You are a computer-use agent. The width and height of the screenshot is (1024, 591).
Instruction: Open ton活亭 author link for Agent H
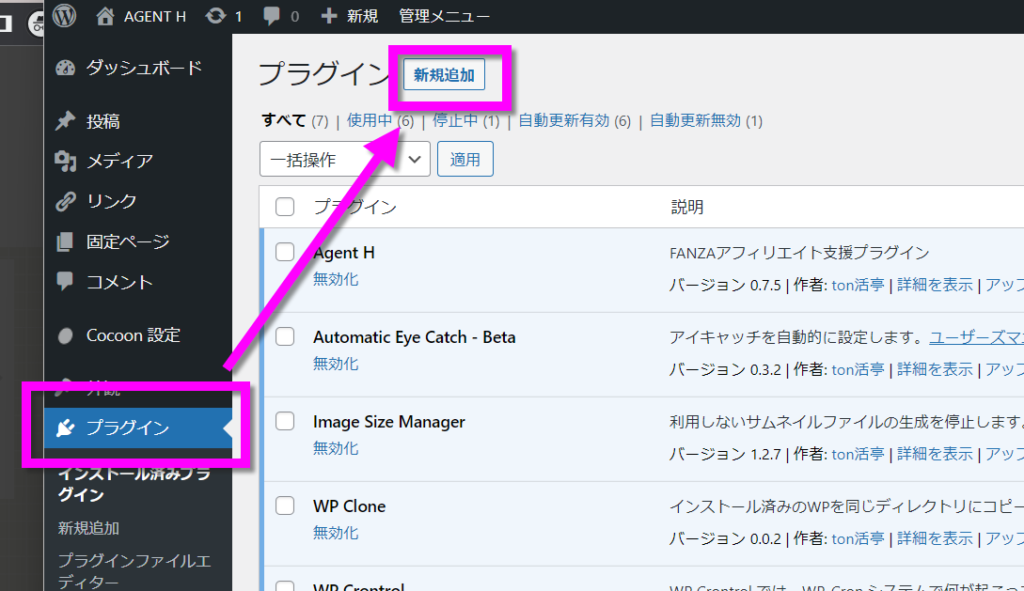[857, 285]
